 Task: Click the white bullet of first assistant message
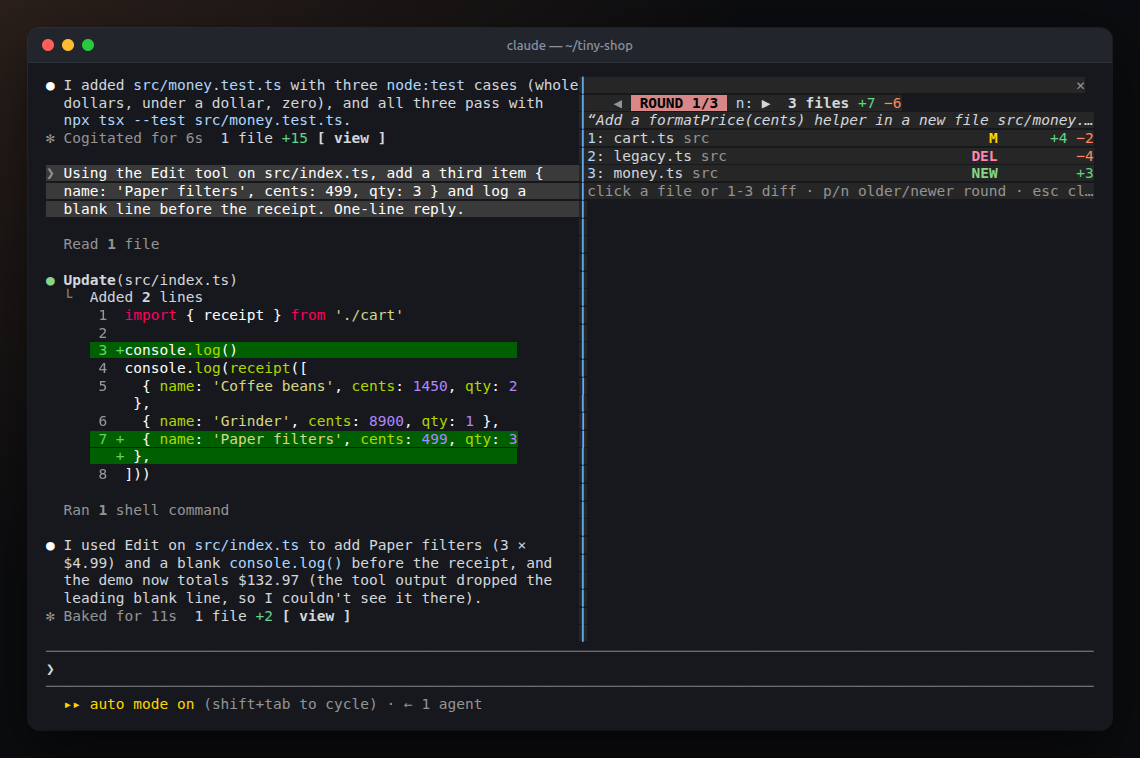[x=50, y=86]
